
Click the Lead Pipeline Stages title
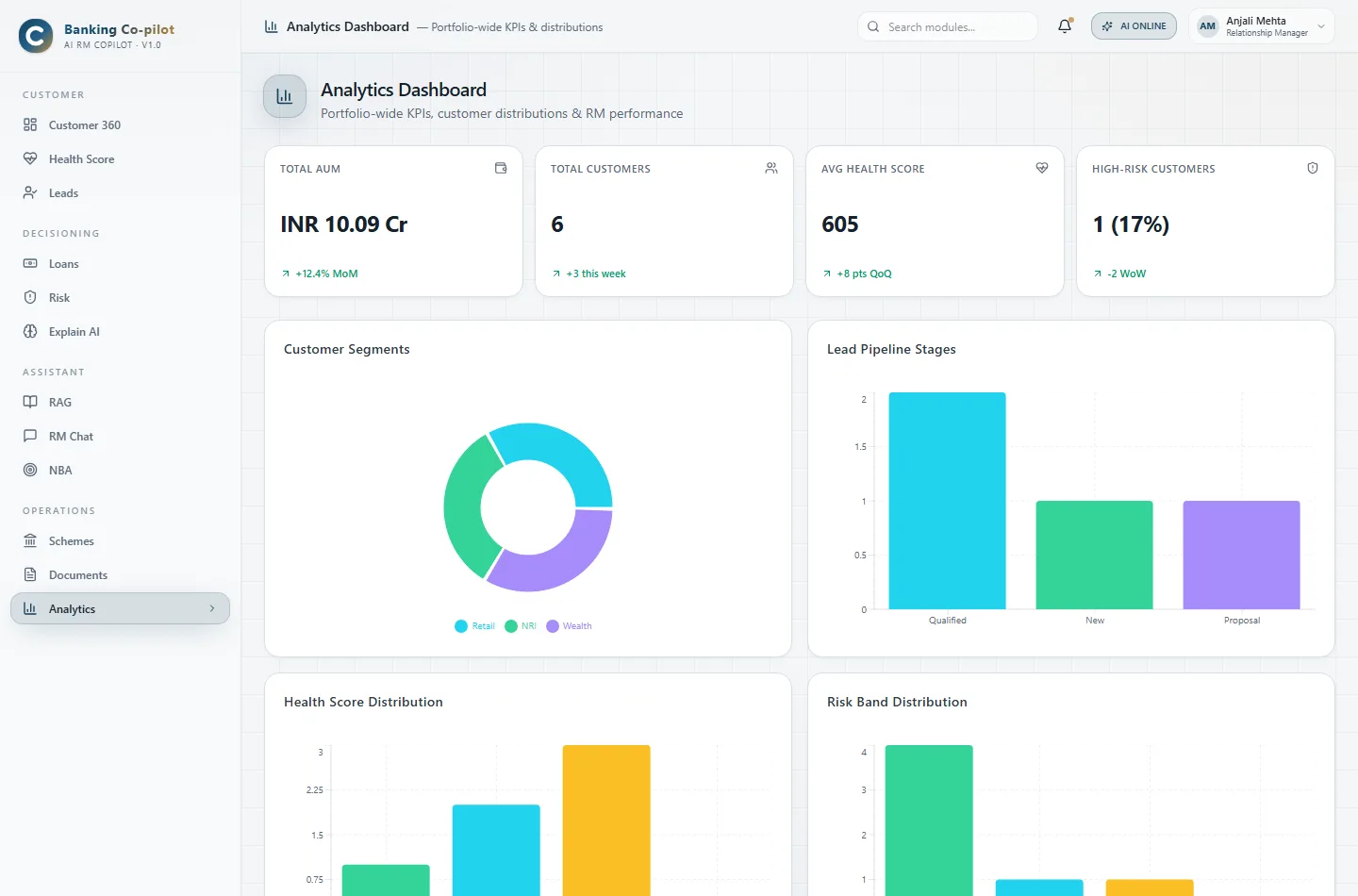pos(891,349)
